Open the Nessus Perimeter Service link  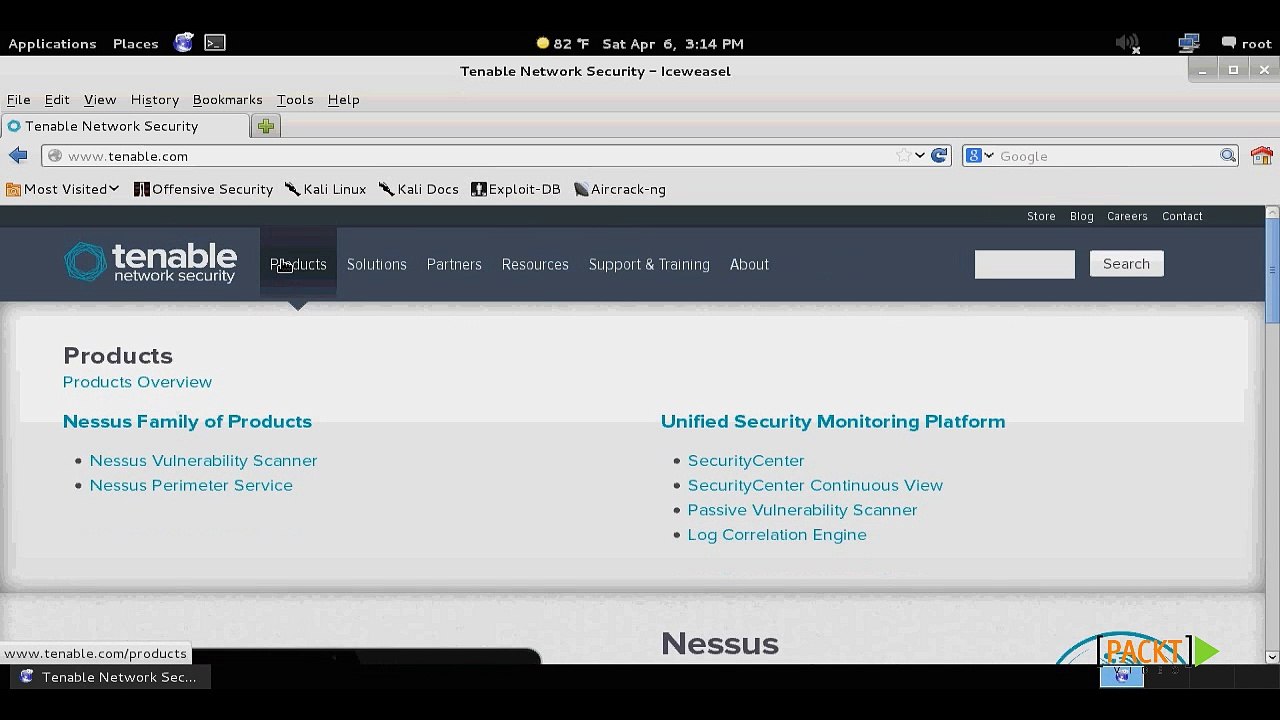pyautogui.click(x=191, y=485)
